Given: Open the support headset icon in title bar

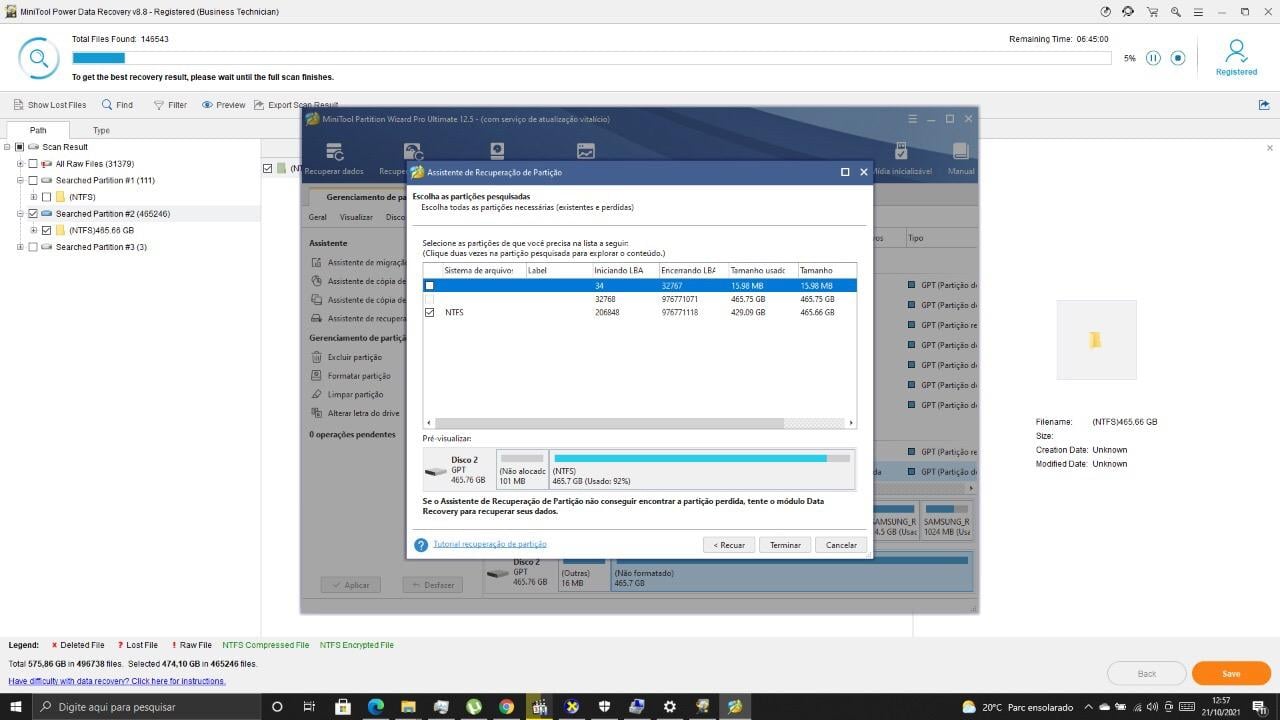Looking at the screenshot, I should pyautogui.click(x=1128, y=12).
